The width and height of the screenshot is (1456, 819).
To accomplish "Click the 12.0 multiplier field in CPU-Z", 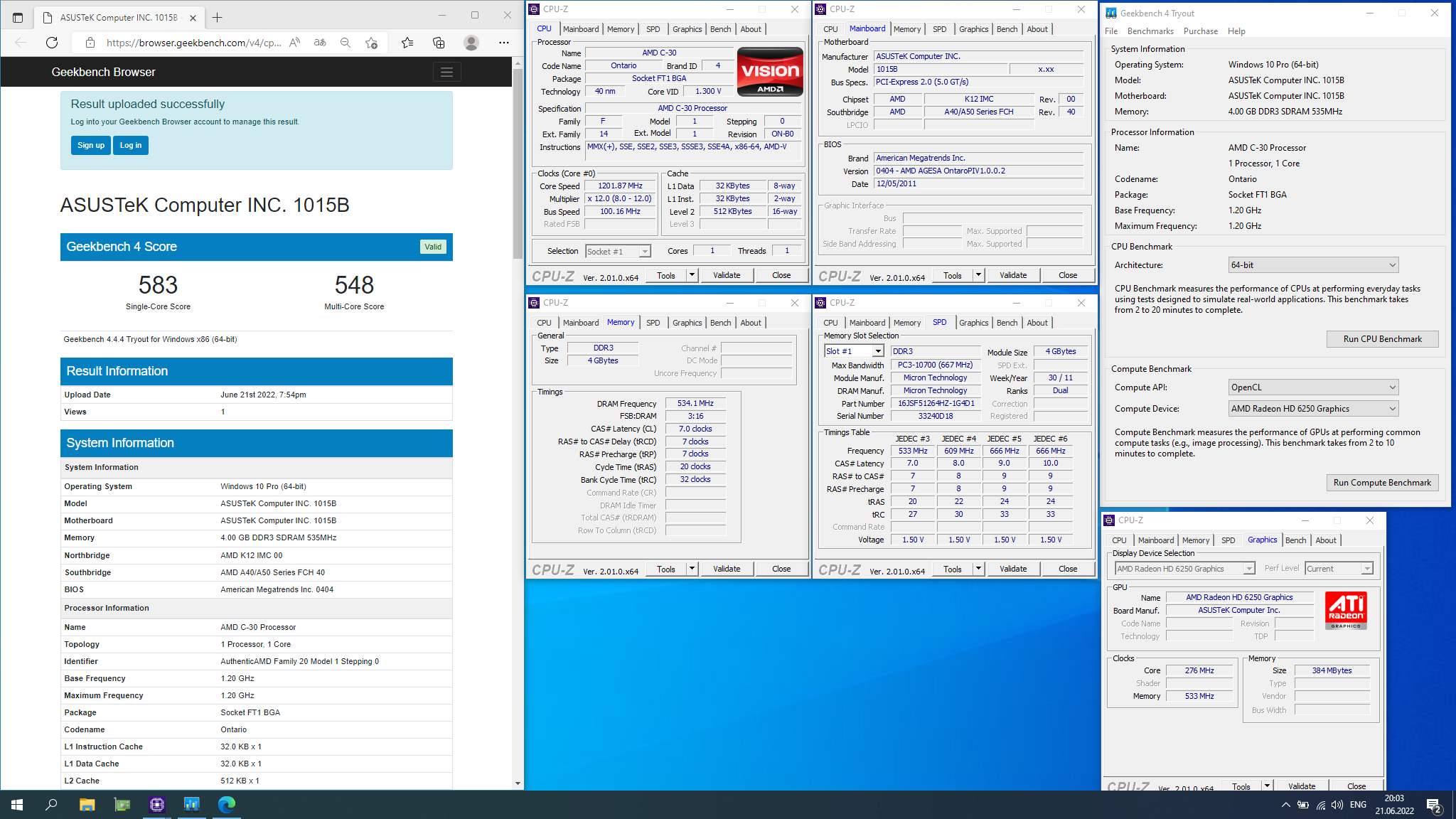I will 620,199.
